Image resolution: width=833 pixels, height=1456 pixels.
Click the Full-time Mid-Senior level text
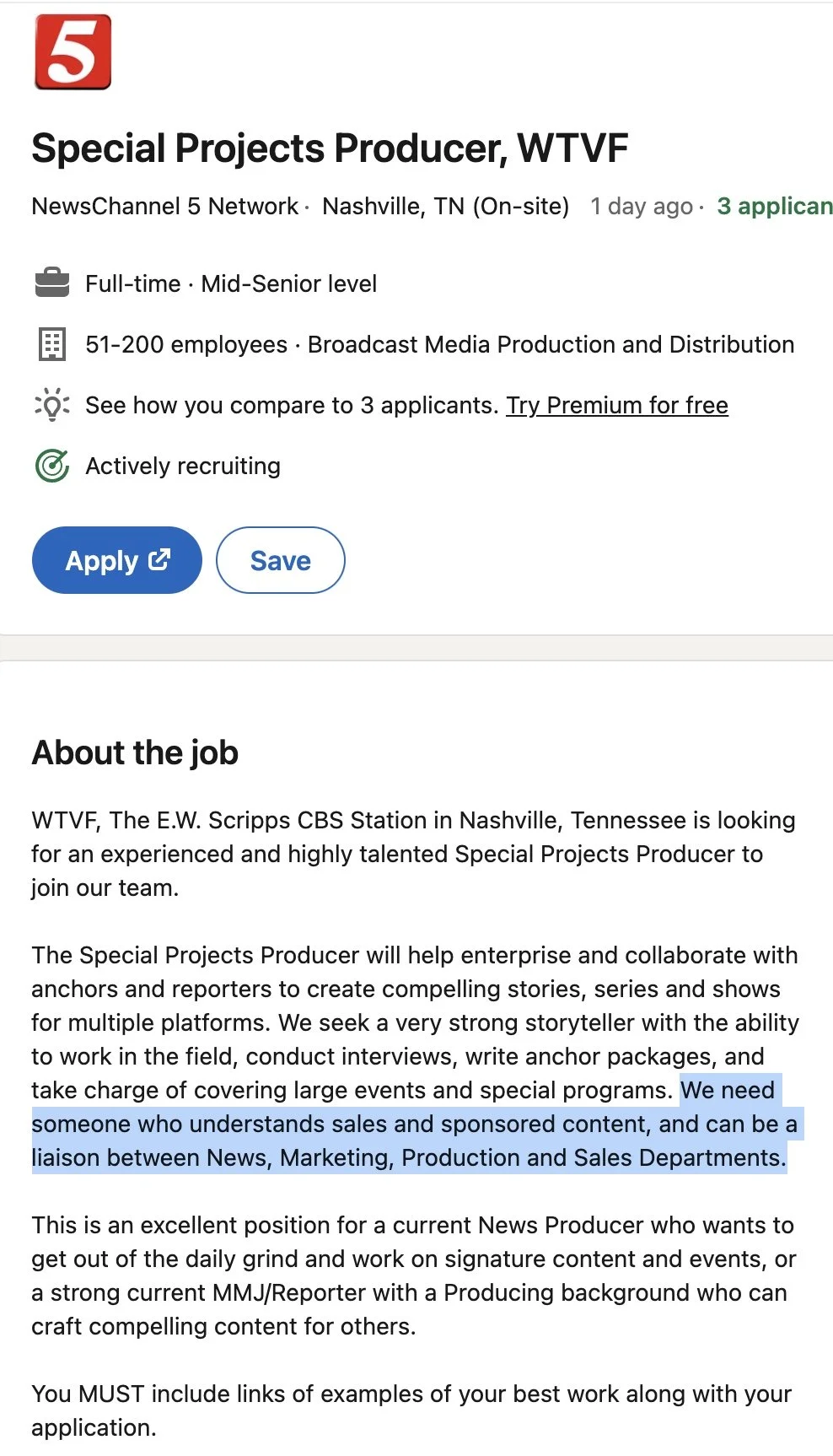click(x=231, y=283)
